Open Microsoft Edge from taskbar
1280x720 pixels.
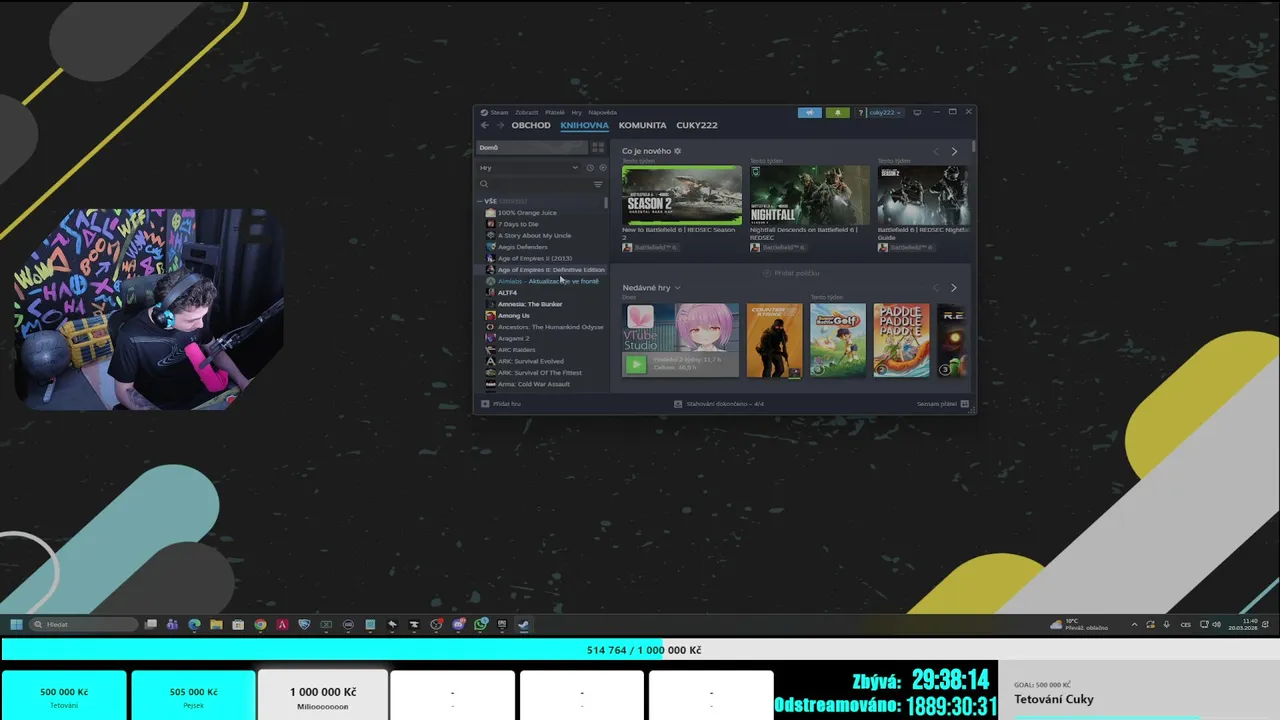[x=194, y=625]
